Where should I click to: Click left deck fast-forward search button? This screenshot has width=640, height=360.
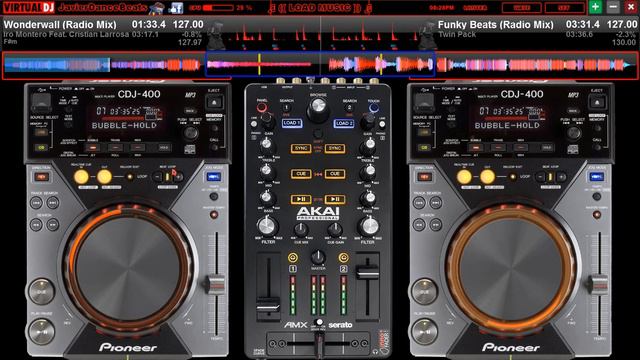point(53,224)
